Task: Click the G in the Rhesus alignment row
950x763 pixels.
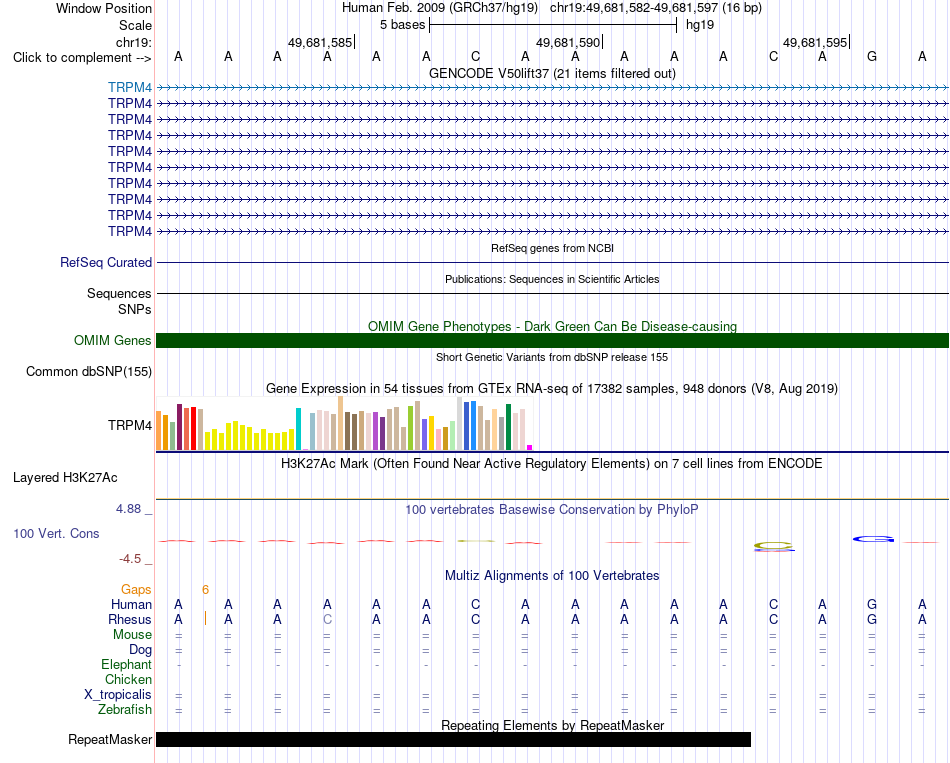Action: pyautogui.click(x=872, y=619)
